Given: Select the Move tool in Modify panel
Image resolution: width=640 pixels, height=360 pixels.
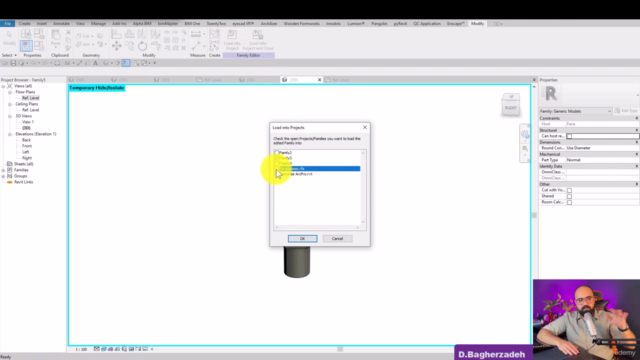Looking at the screenshot, I should click(116, 46).
